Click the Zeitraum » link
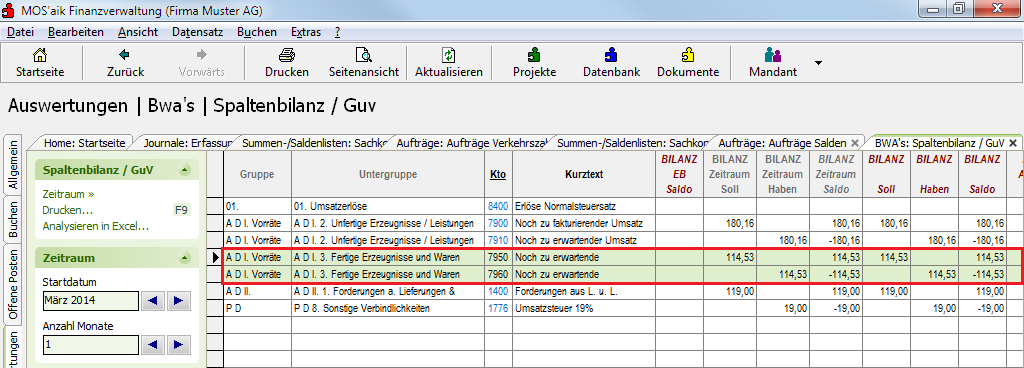This screenshot has height=368, width=1024. pyautogui.click(x=68, y=194)
